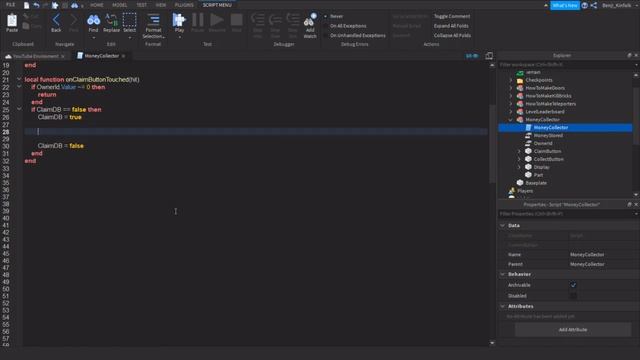This screenshot has width=640, height=360.
Task: Click the HowToMakeDoors model icon
Action: [x=520, y=88]
